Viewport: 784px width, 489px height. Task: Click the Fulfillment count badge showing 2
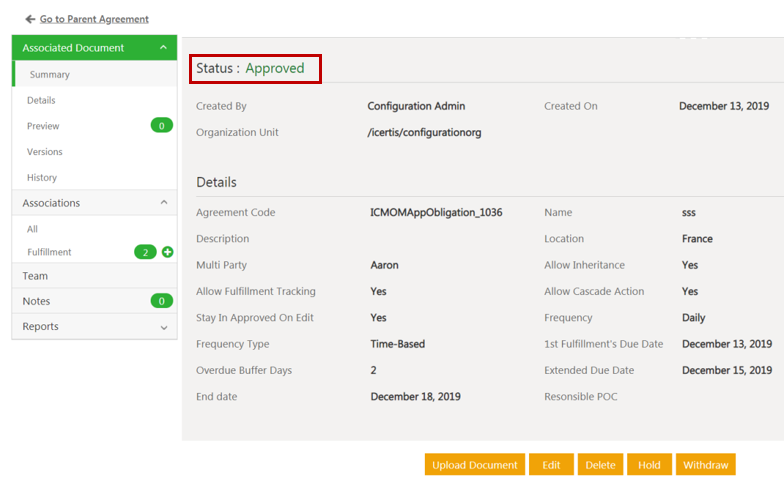coord(145,252)
